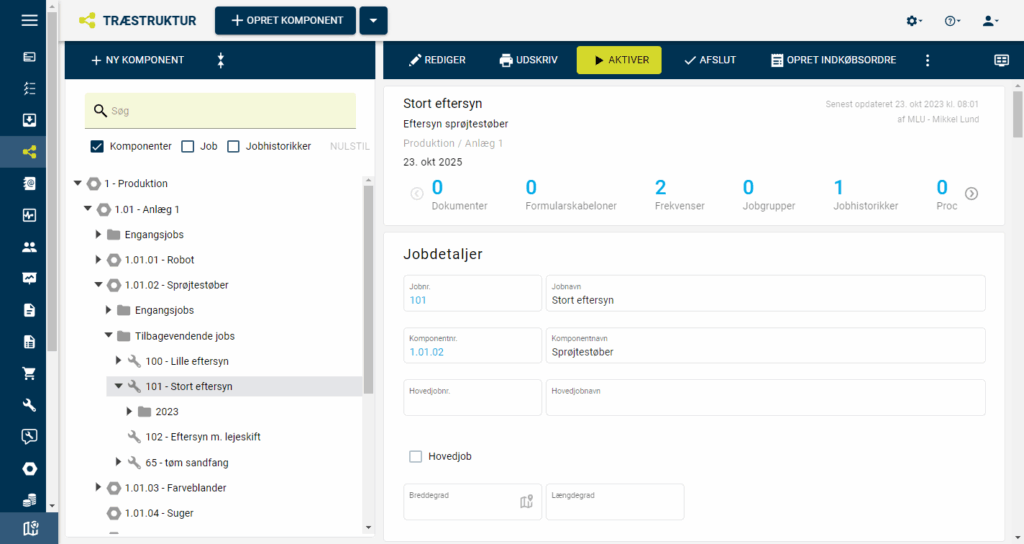Screen dimensions: 1024x544
Task: Open the hamburger menu in top-left
Action: [x=29, y=20]
